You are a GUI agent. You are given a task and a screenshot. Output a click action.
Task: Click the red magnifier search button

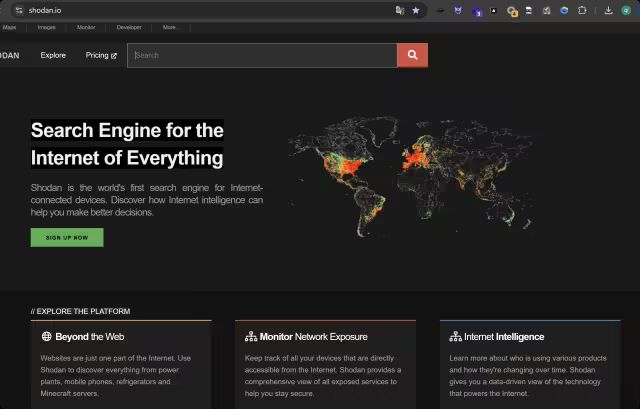(412, 55)
